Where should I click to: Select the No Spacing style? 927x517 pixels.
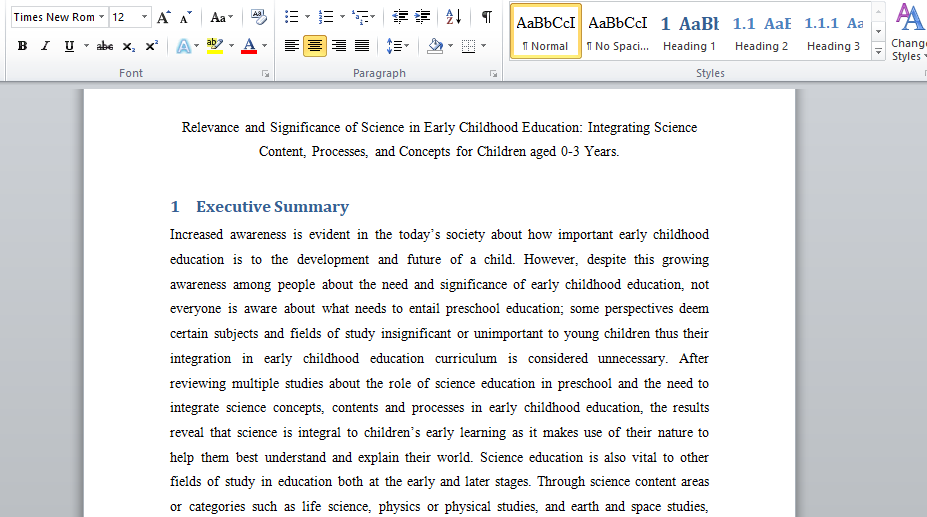click(618, 31)
